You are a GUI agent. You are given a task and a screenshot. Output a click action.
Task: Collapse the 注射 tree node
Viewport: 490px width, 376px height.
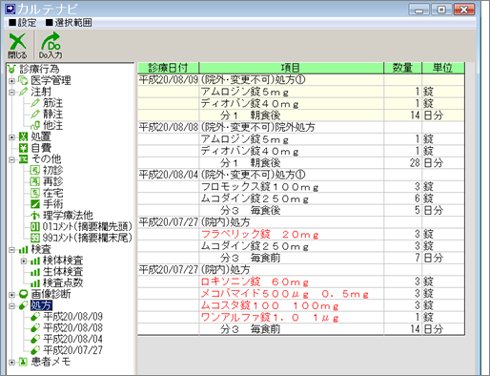[12, 92]
